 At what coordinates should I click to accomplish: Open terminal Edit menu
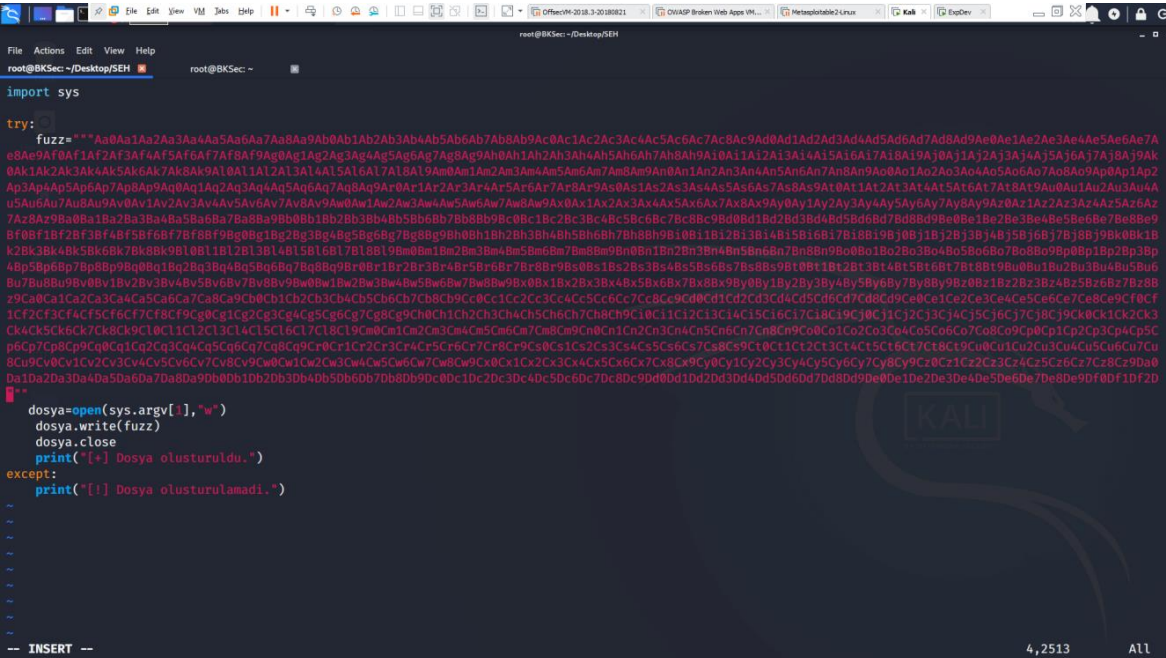tap(84, 51)
